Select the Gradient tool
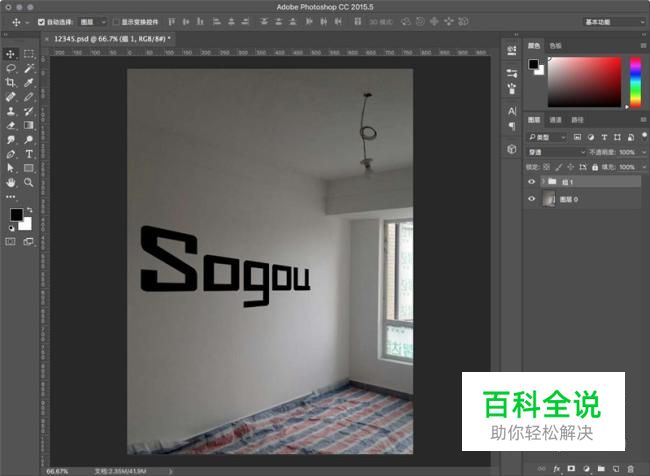This screenshot has height=476, width=650. [x=29, y=125]
